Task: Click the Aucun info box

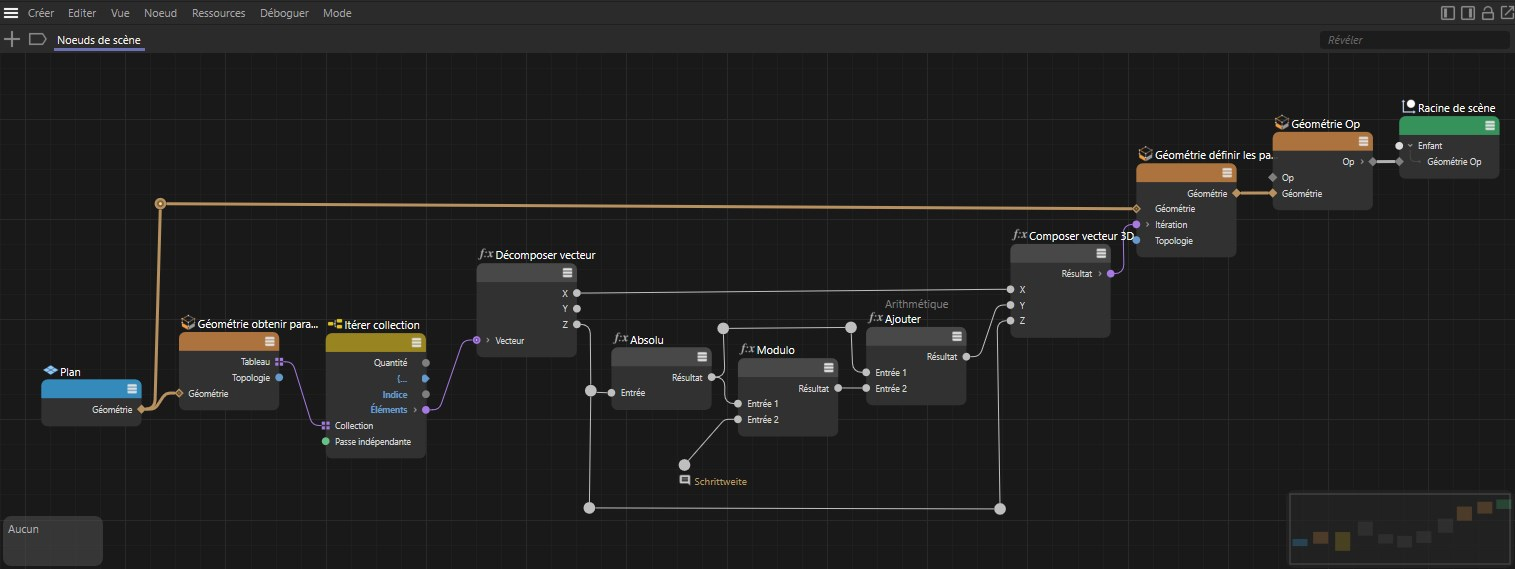Action: click(x=52, y=540)
